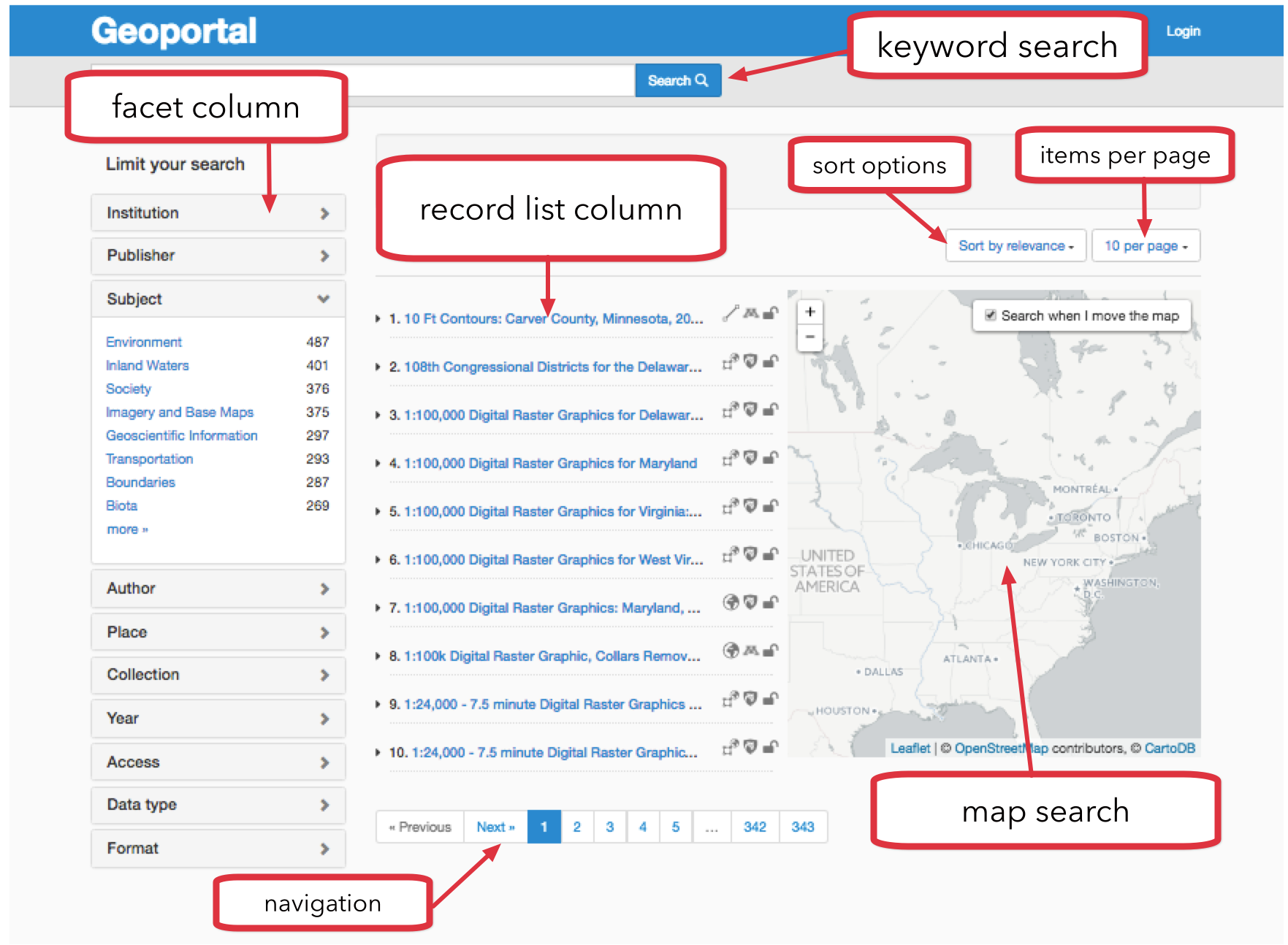The width and height of the screenshot is (1288, 945).
Task: Go to page 3 of results
Action: click(x=610, y=827)
